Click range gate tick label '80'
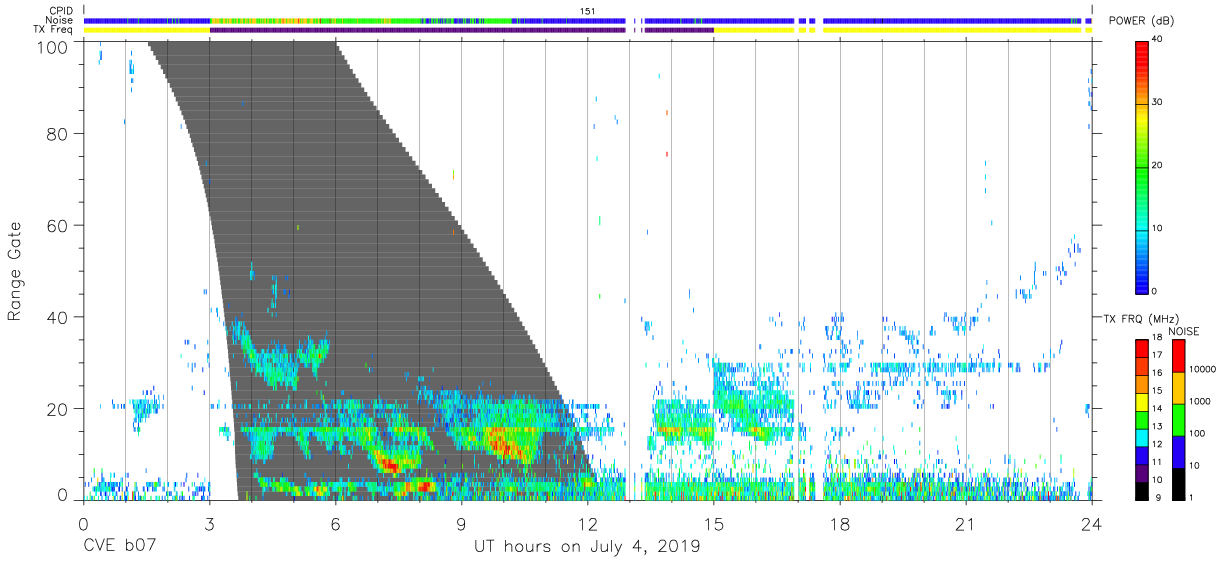Image resolution: width=1228 pixels, height=567 pixels. [x=58, y=133]
